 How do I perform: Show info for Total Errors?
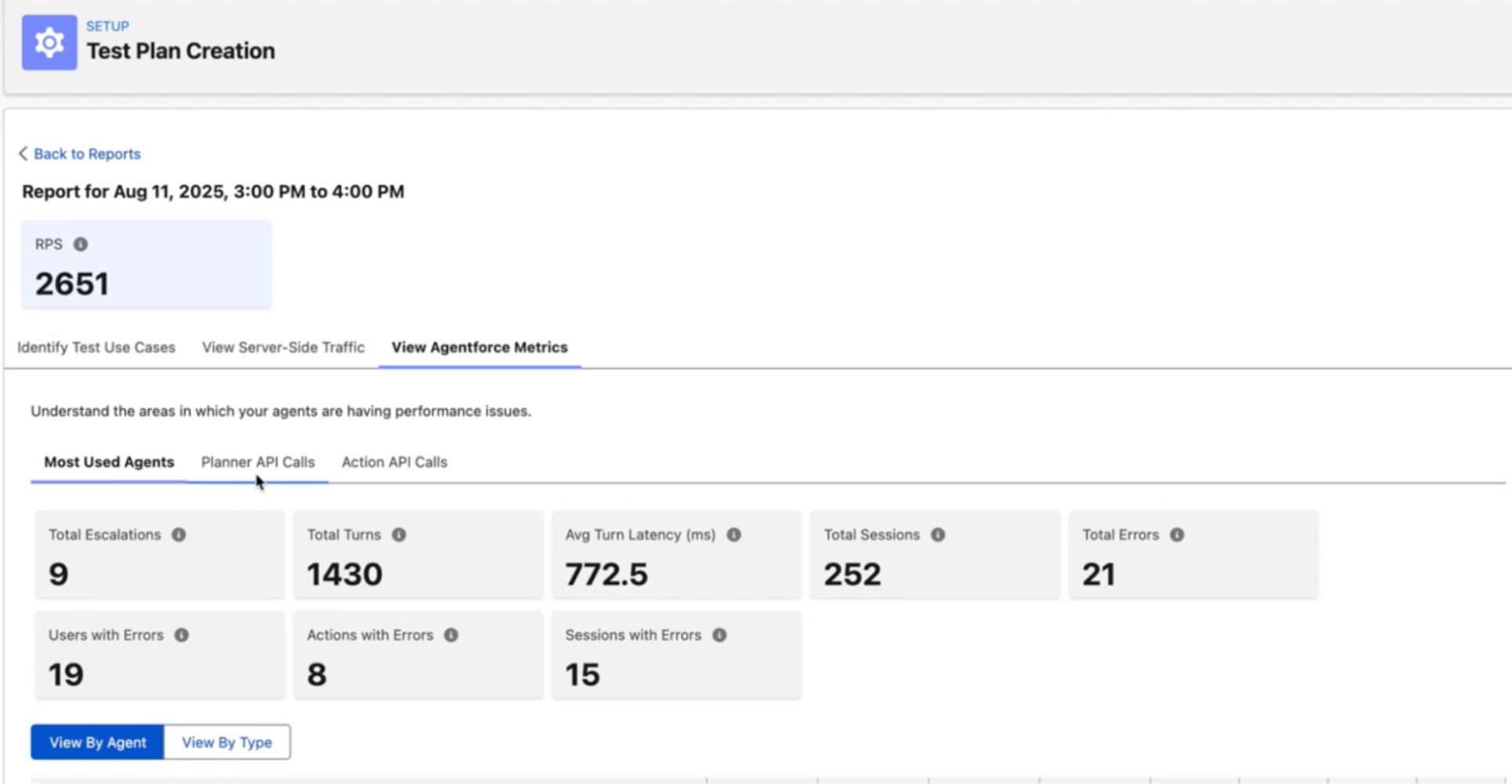pos(1177,535)
